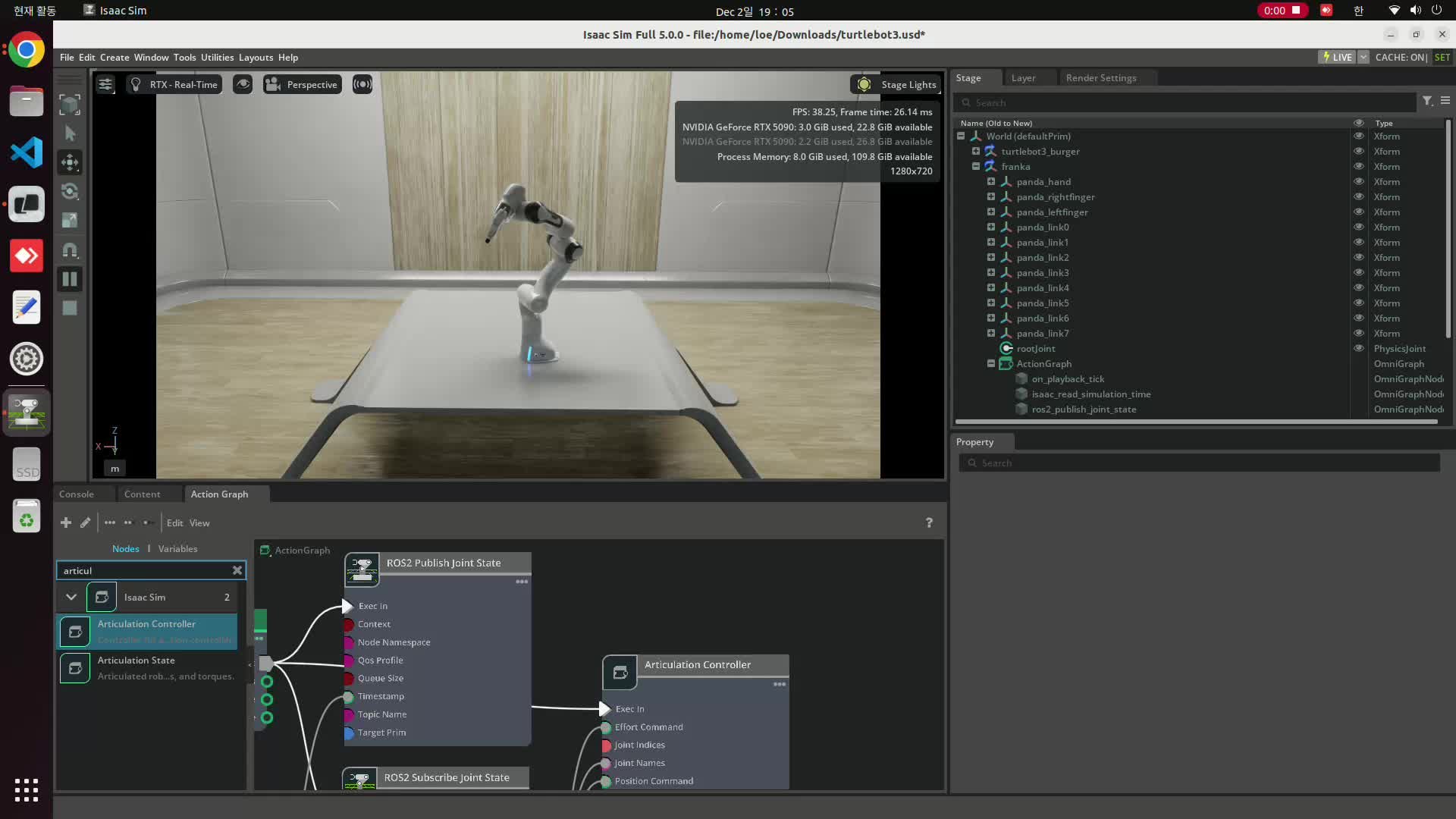Viewport: 1456px width, 819px height.
Task: Open Action Graph help question mark
Action: [929, 522]
